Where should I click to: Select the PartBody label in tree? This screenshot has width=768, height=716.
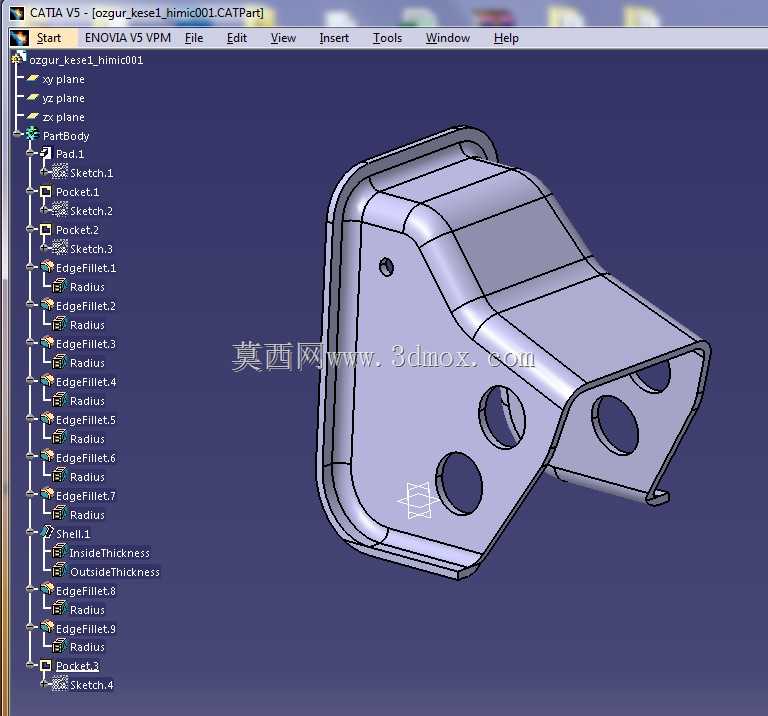coord(66,136)
